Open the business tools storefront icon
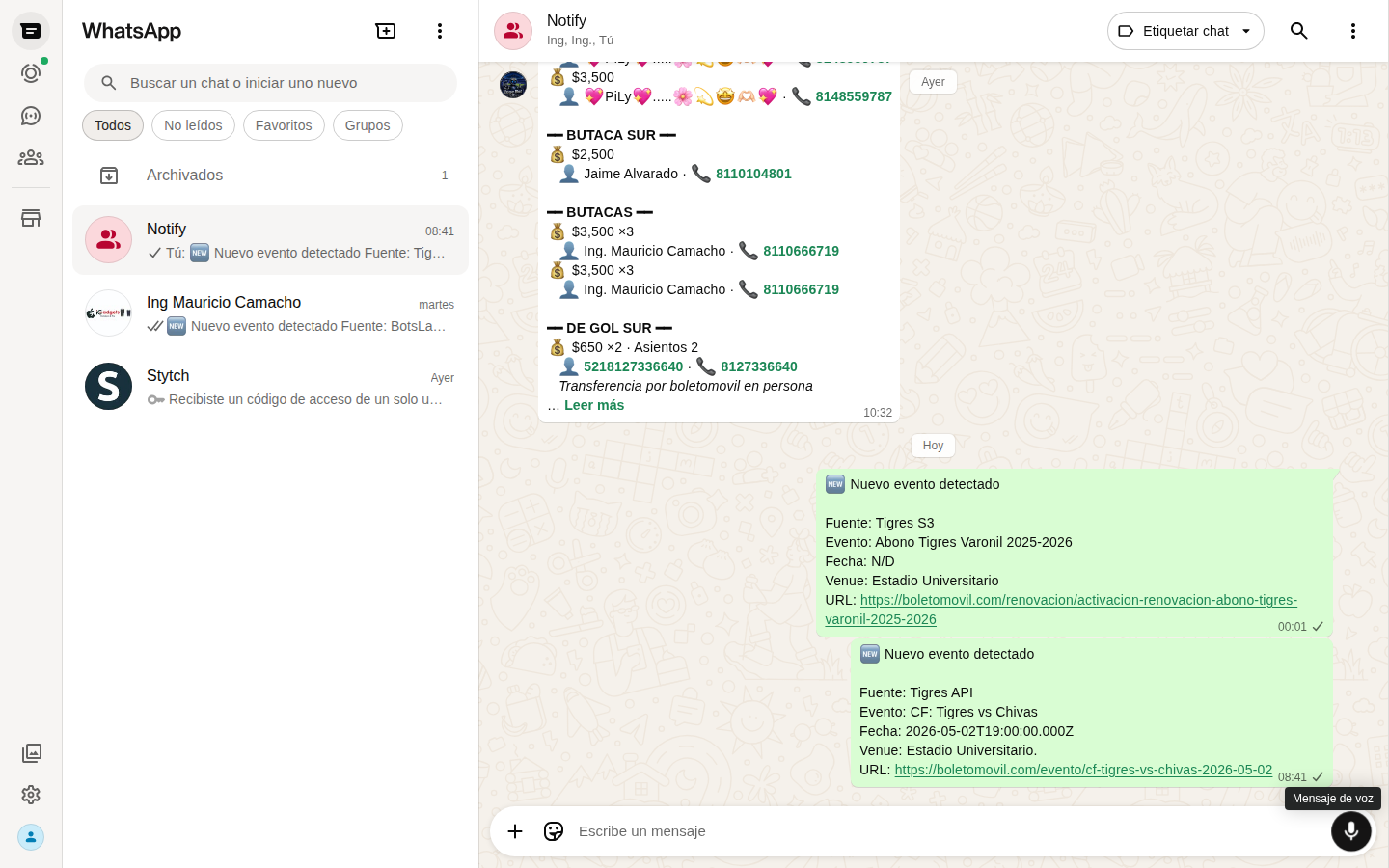The height and width of the screenshot is (868, 1389). click(31, 218)
